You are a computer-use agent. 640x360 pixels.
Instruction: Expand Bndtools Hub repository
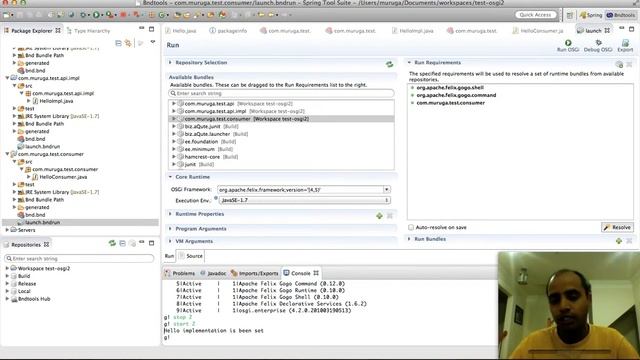7,299
